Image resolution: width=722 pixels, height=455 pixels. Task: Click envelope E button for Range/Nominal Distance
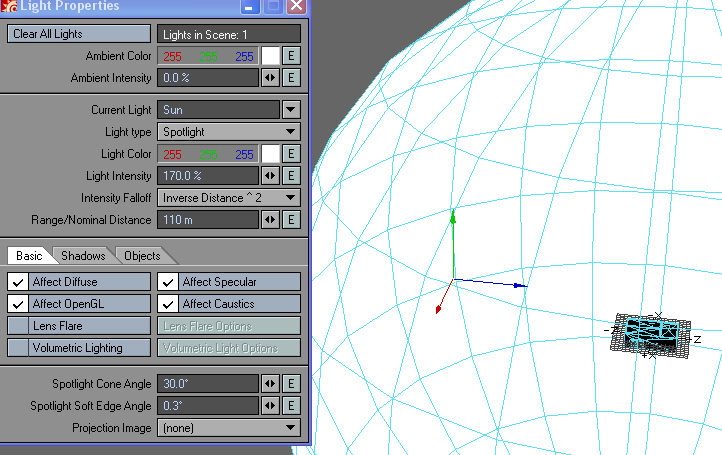tap(291, 220)
